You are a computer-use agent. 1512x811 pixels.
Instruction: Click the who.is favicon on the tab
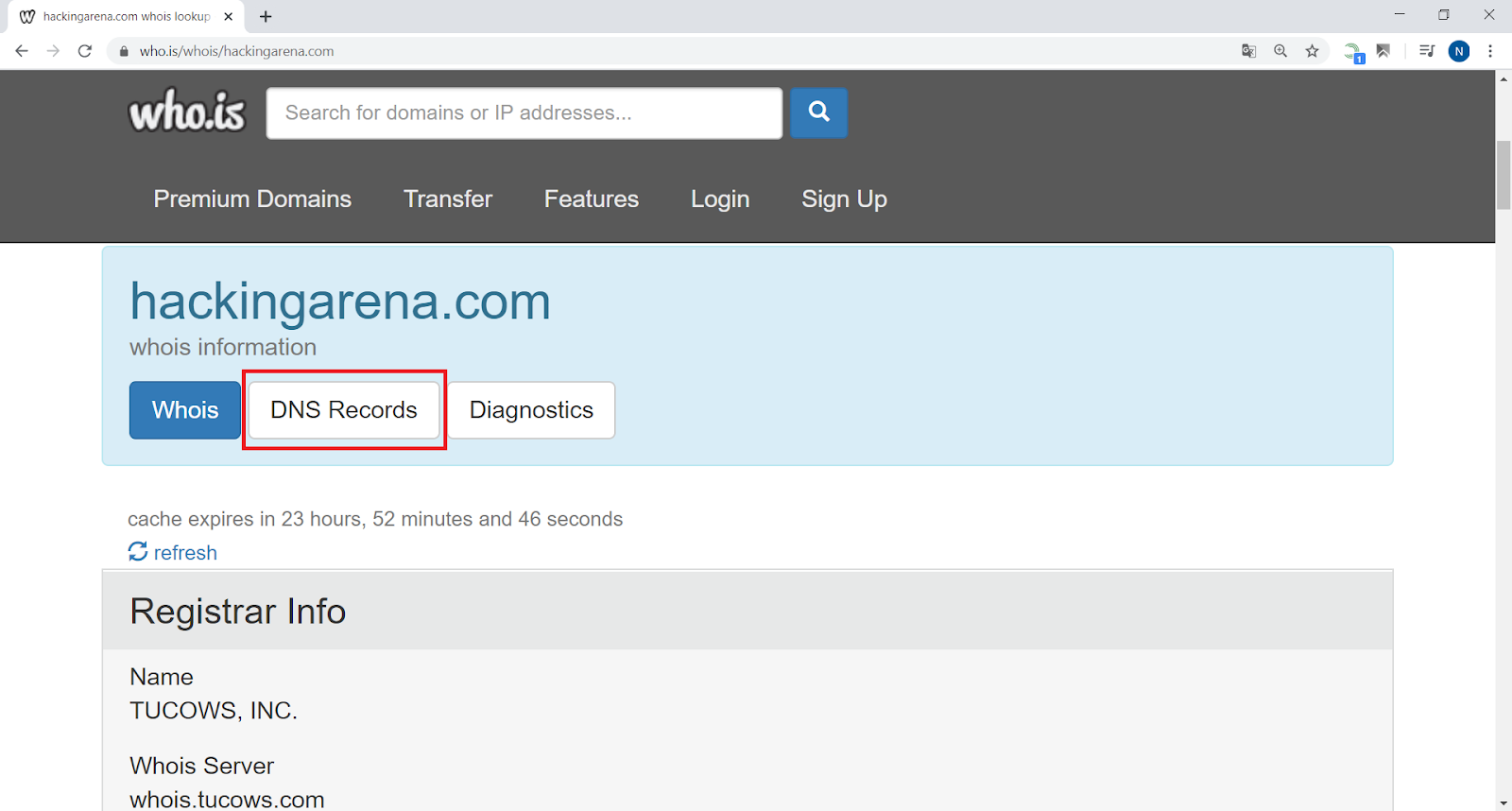(x=27, y=16)
